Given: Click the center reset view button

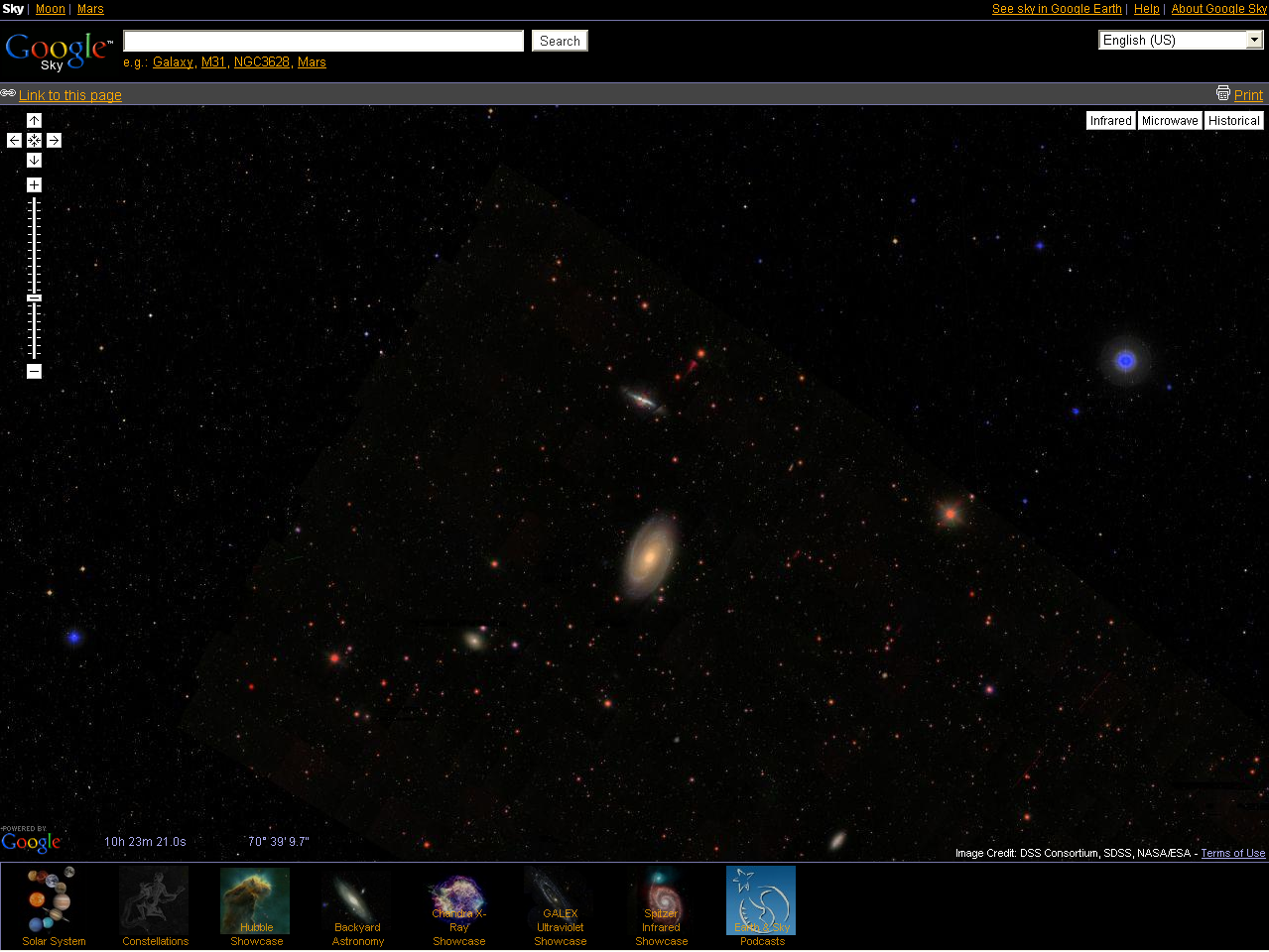Looking at the screenshot, I should coord(34,140).
